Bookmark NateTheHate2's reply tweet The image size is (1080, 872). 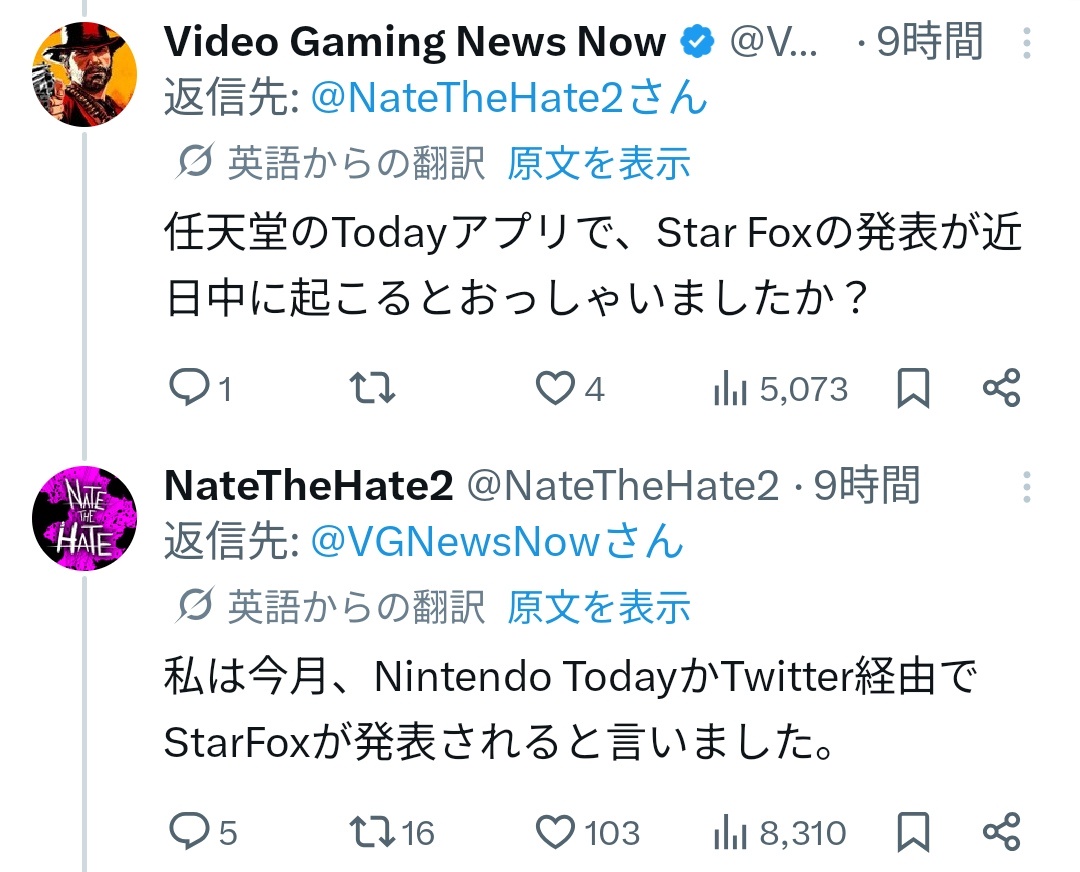[x=912, y=831]
